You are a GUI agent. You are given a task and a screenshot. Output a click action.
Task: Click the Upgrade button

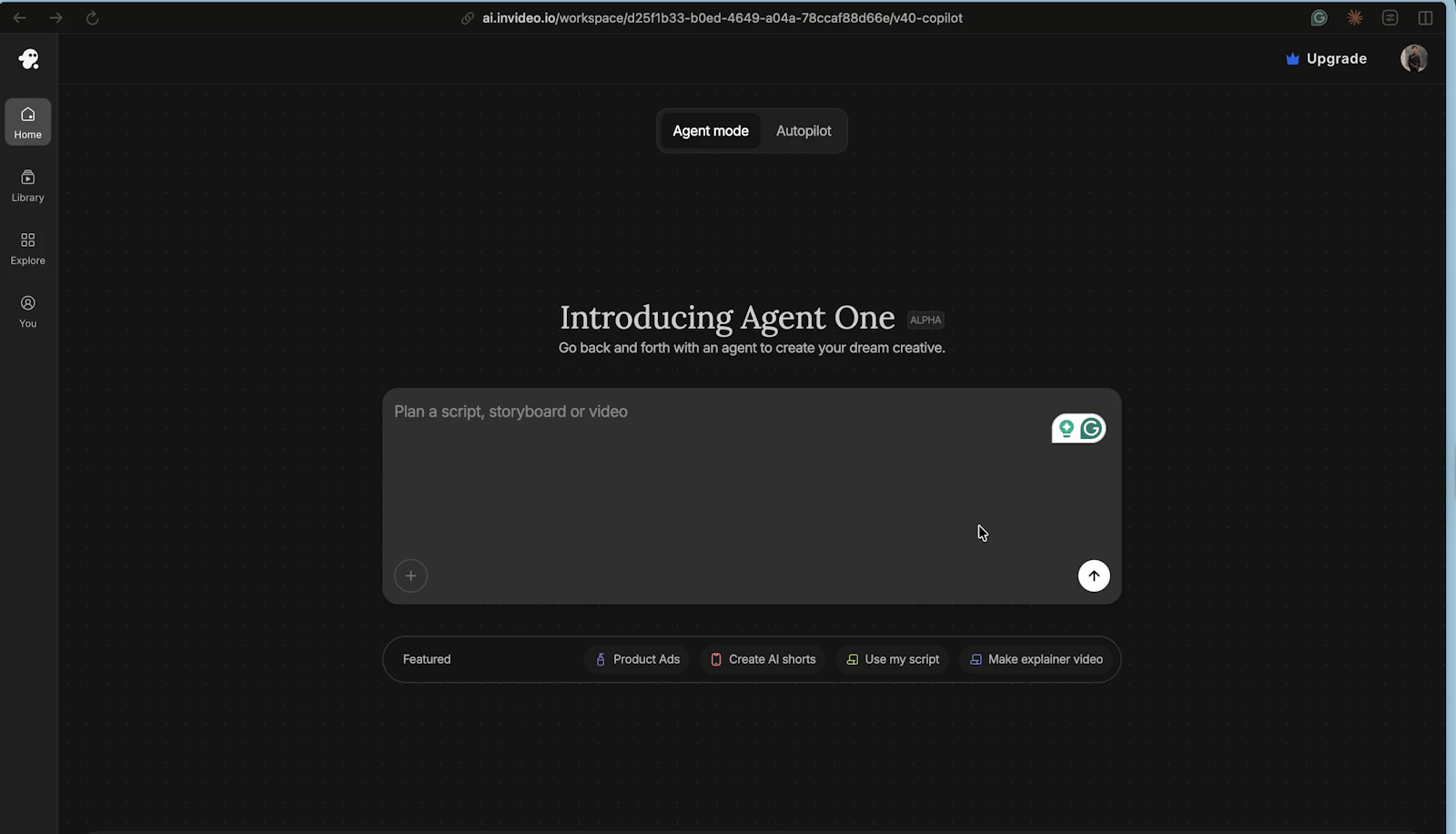(x=1326, y=58)
